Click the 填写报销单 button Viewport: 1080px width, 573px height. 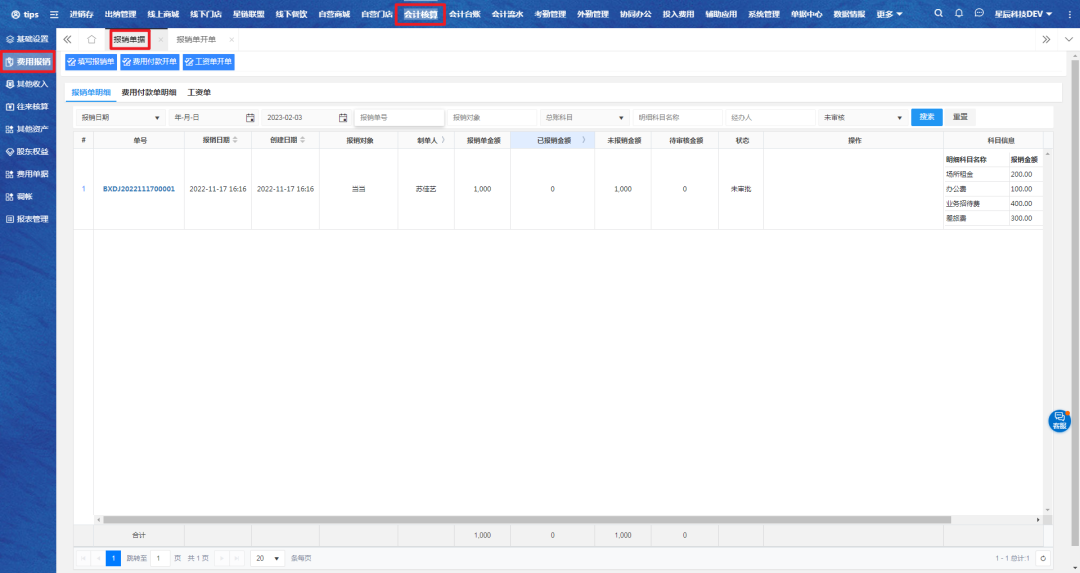click(91, 62)
